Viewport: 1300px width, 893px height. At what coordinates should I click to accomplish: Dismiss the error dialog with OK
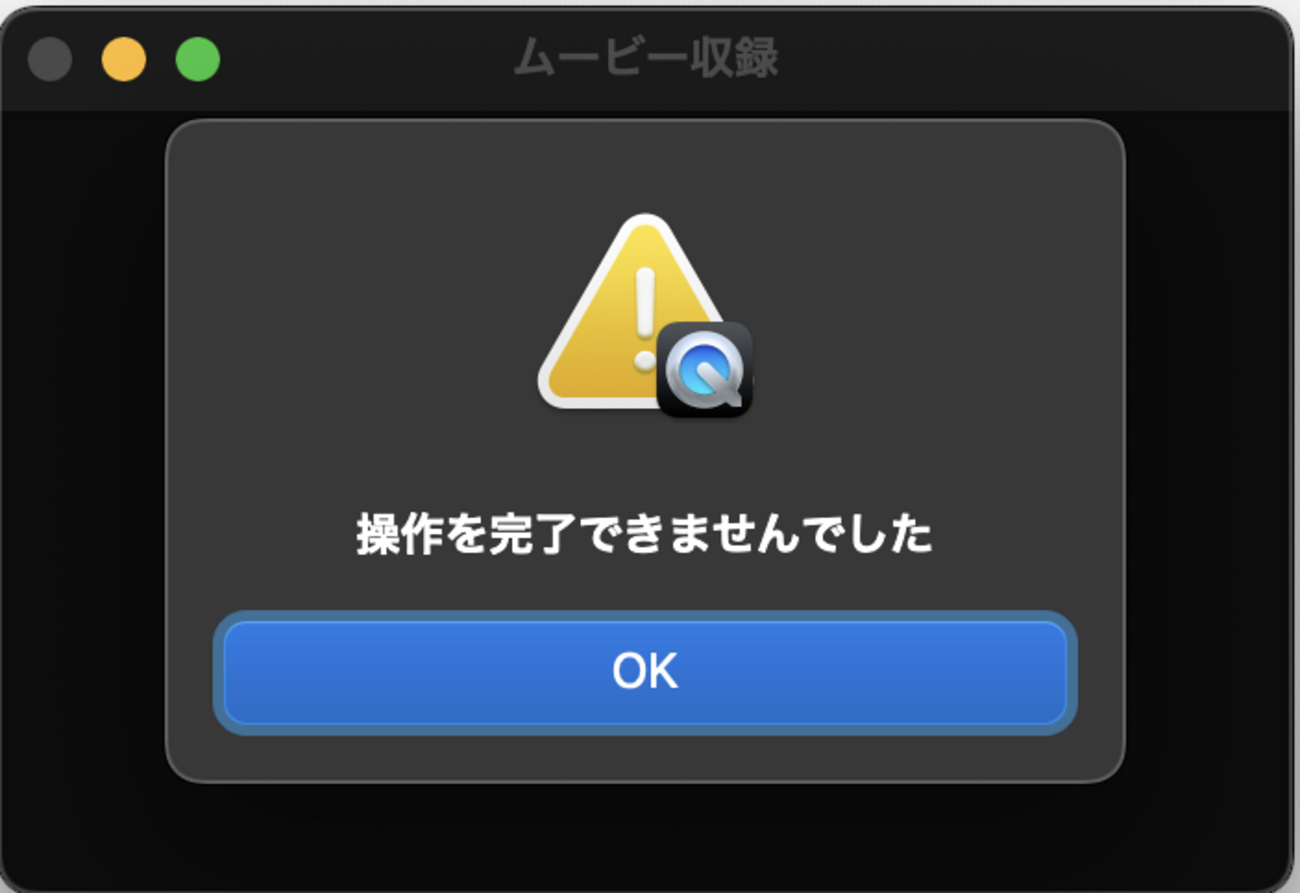645,672
